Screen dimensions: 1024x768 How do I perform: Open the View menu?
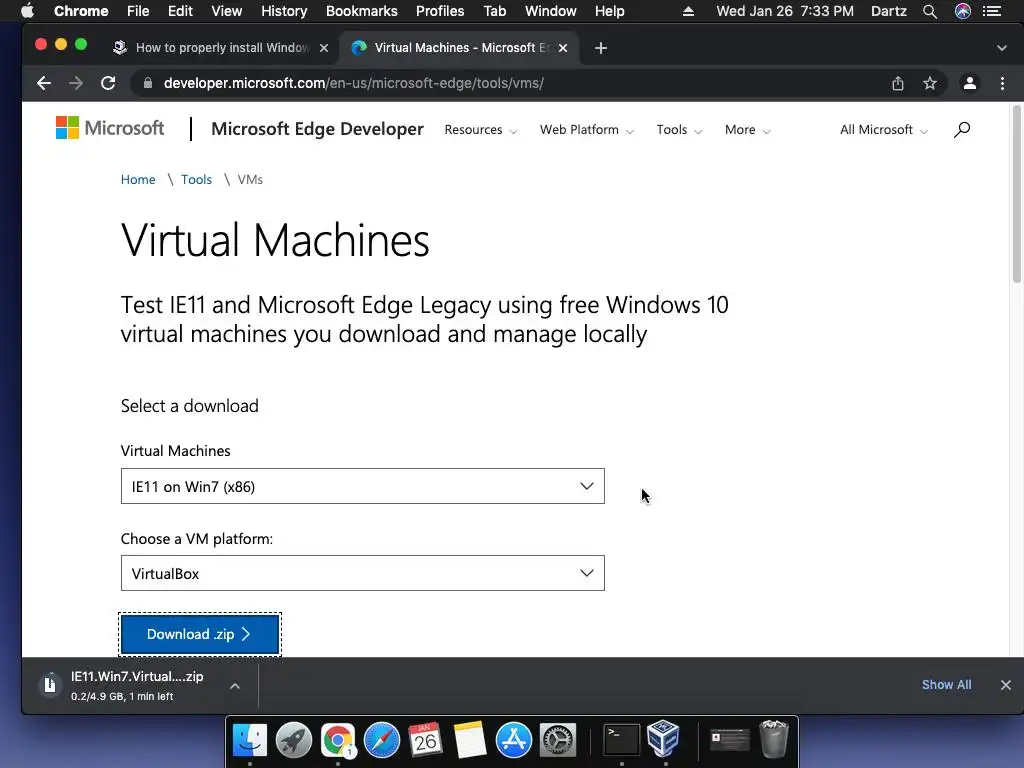point(227,11)
